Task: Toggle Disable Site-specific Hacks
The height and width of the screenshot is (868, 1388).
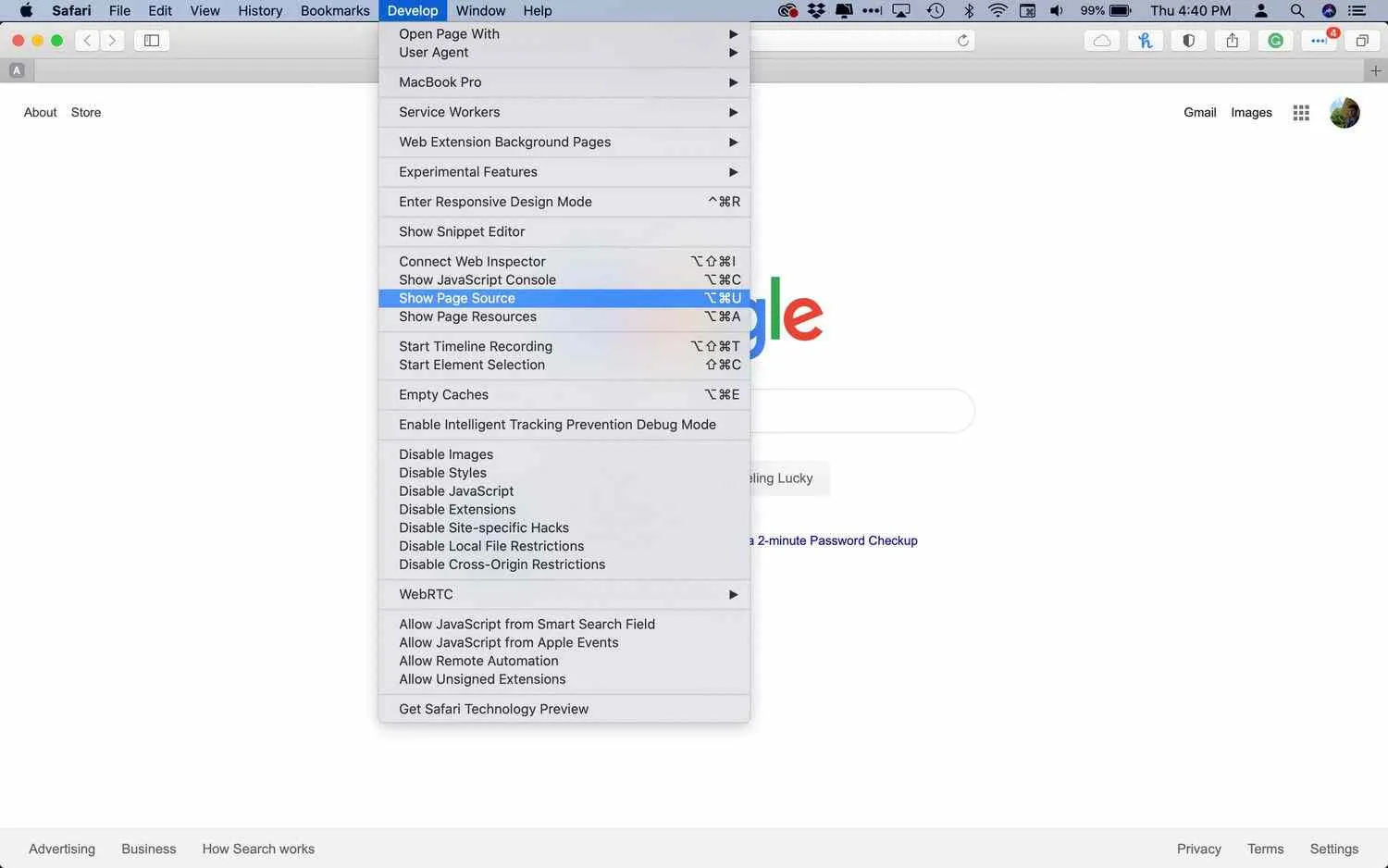Action: [564, 527]
